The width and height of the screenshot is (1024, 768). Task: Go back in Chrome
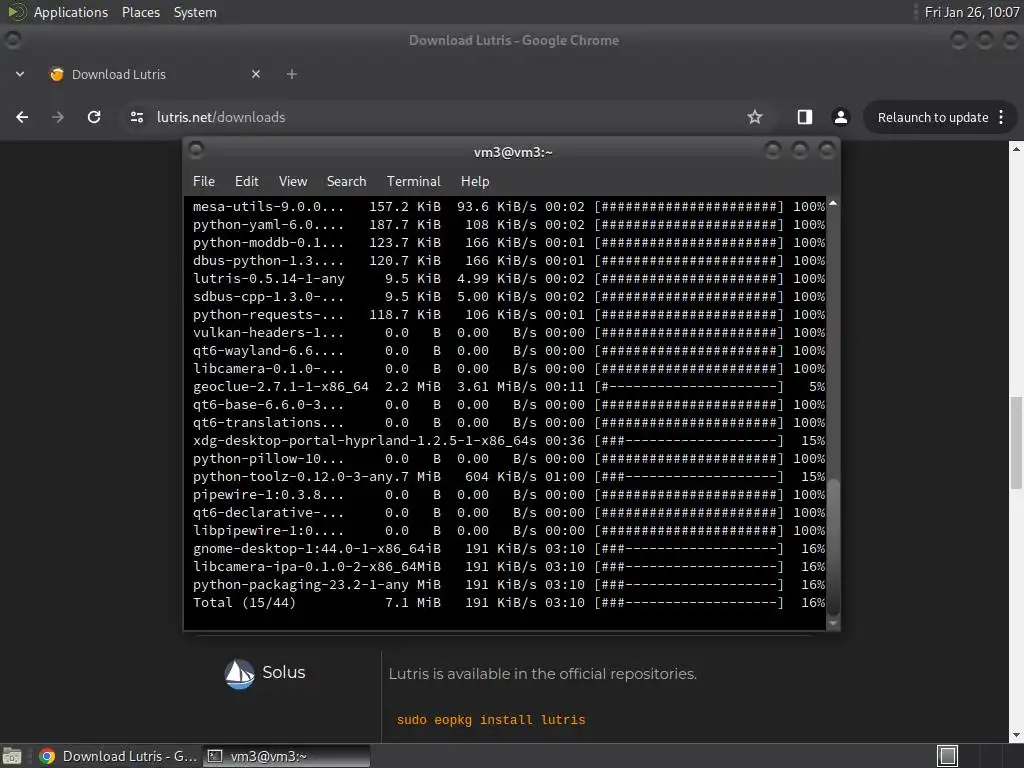pyautogui.click(x=22, y=117)
